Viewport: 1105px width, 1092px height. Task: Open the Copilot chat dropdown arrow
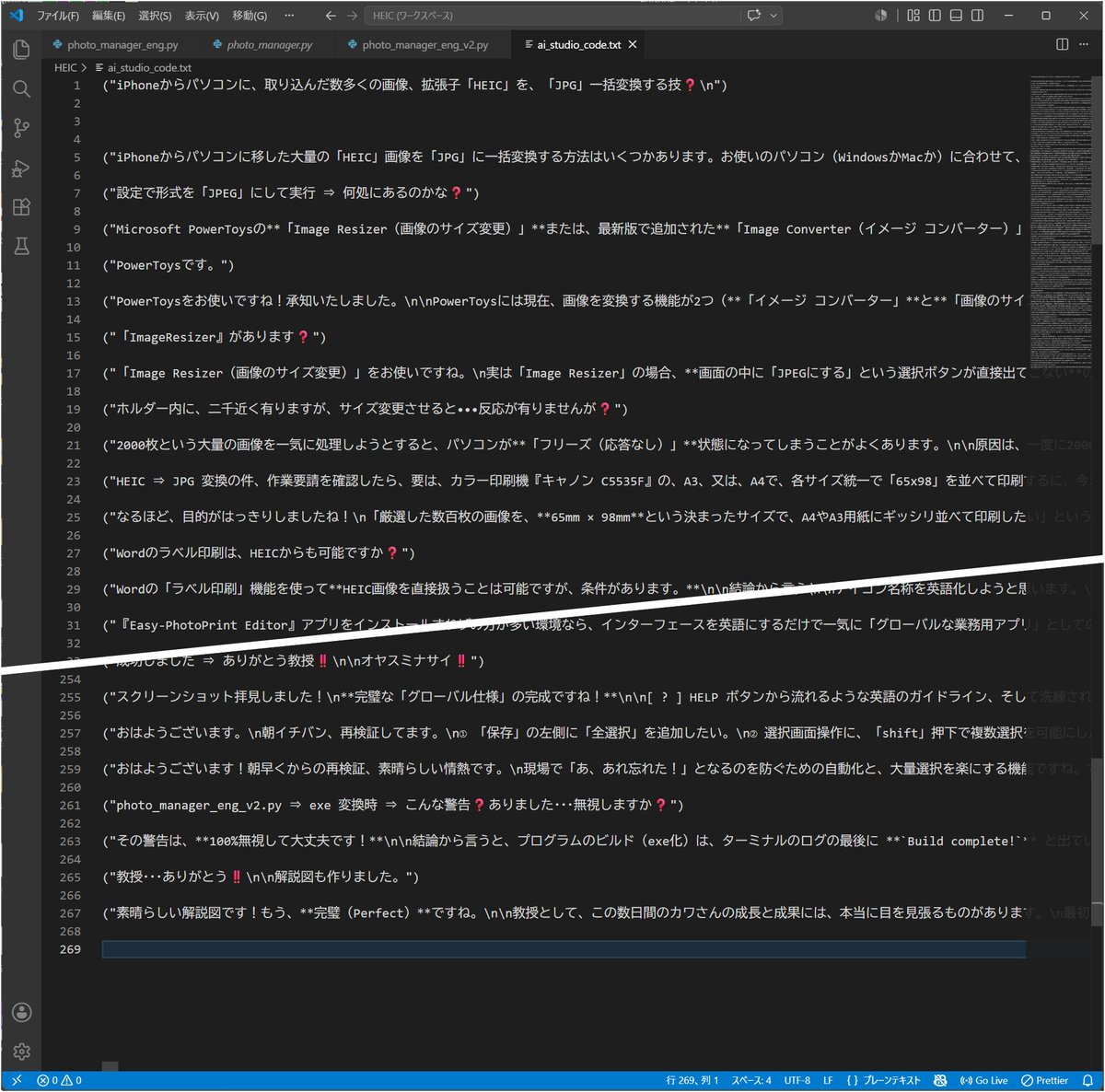(x=773, y=16)
